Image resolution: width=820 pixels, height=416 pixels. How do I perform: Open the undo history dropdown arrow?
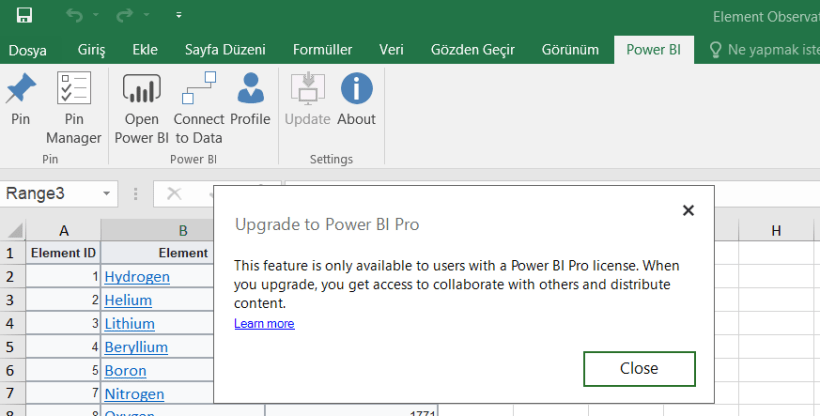point(96,15)
